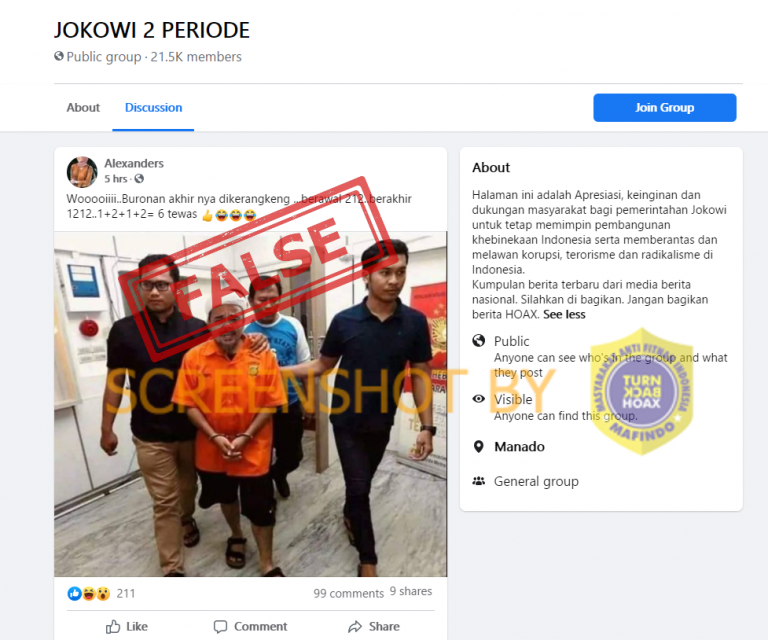Open the Discussion tab
Viewport: 768px width, 640px height.
[153, 108]
